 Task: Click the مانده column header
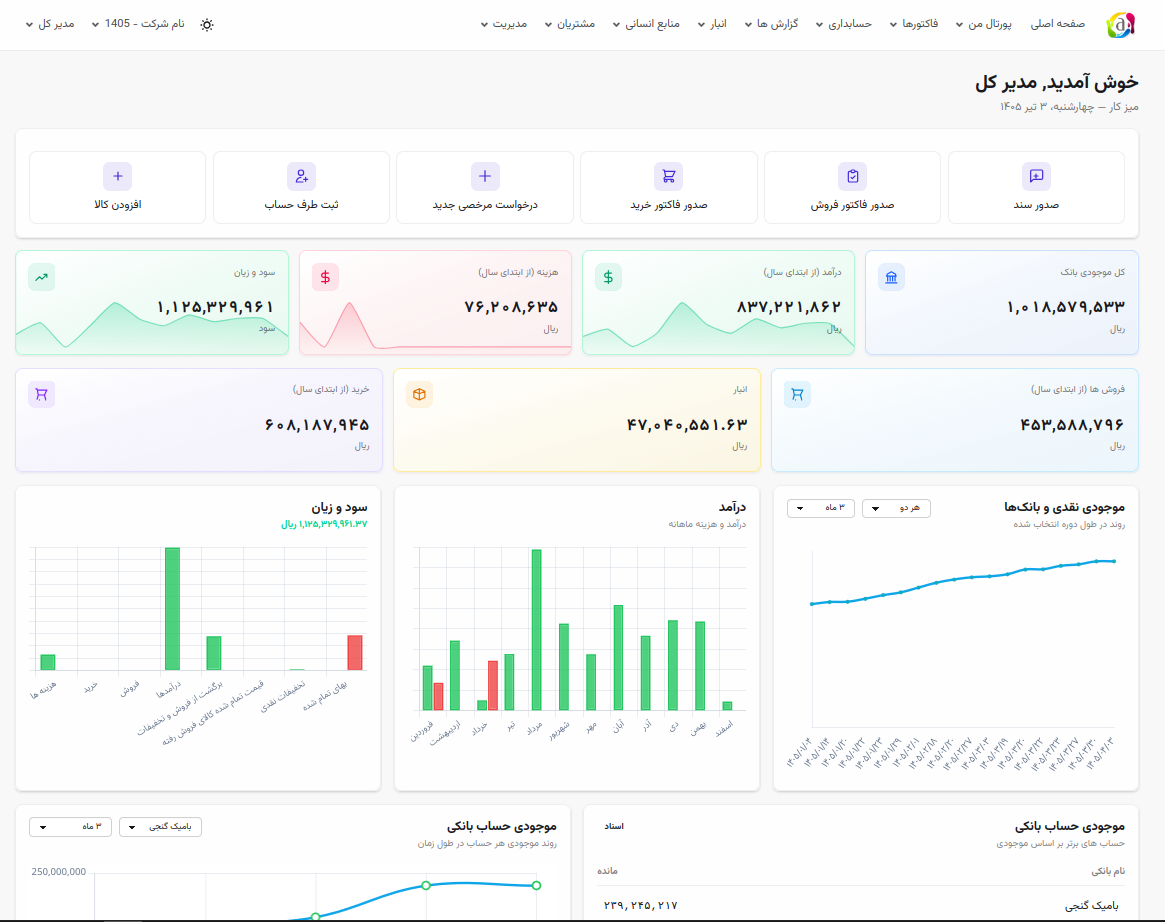(x=607, y=871)
